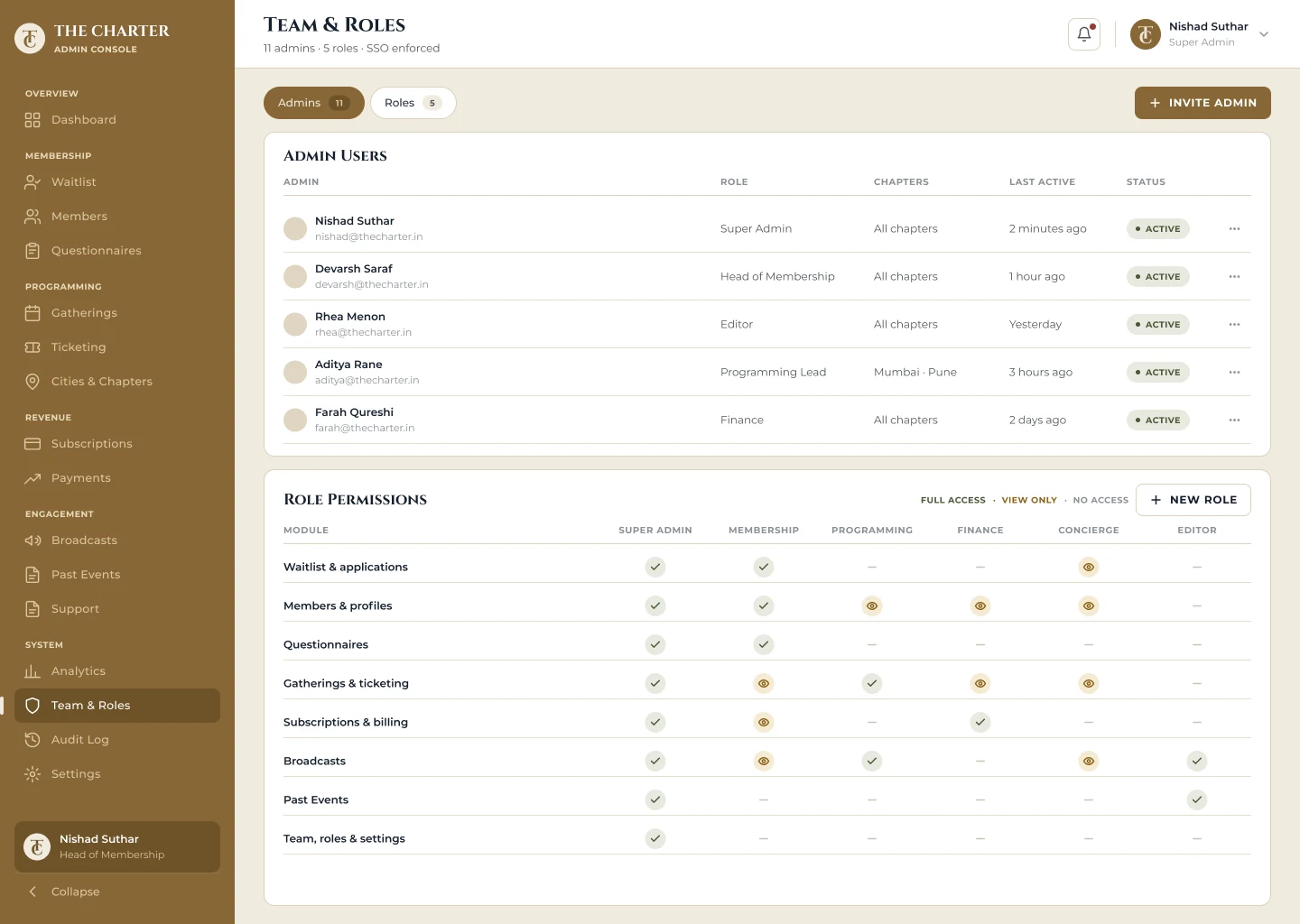Screen dimensions: 1300x924
Task: Open the notifications bell
Action: pos(1083,34)
